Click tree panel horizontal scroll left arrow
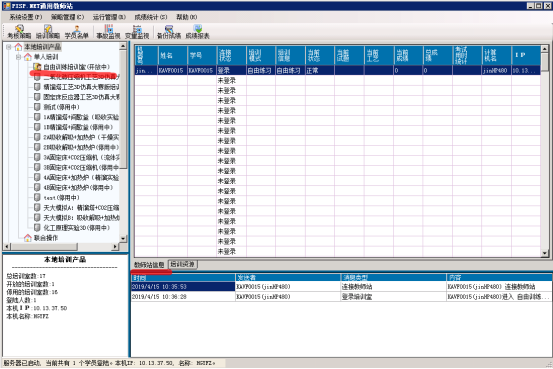 tap(7, 247)
